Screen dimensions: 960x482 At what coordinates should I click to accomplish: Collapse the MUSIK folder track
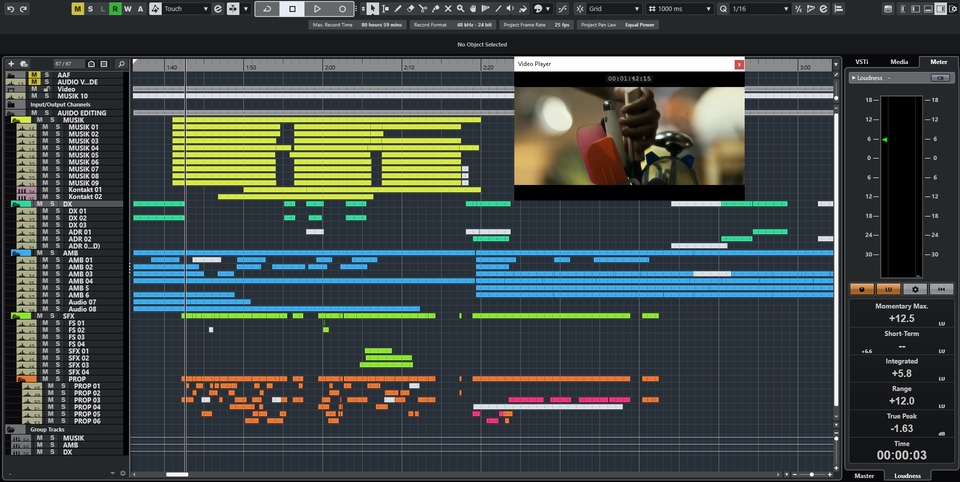[21, 120]
